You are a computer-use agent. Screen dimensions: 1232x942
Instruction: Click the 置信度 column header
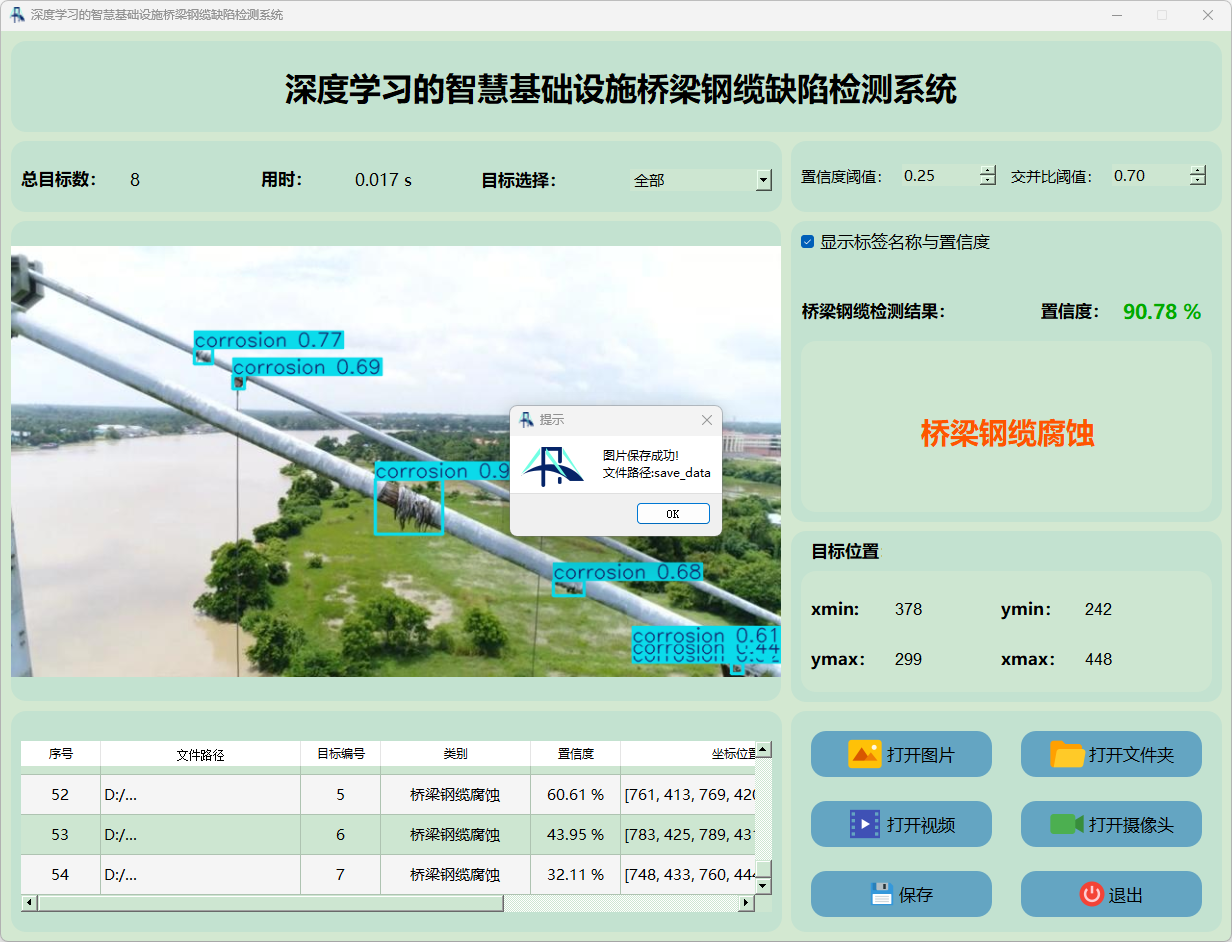(x=575, y=754)
